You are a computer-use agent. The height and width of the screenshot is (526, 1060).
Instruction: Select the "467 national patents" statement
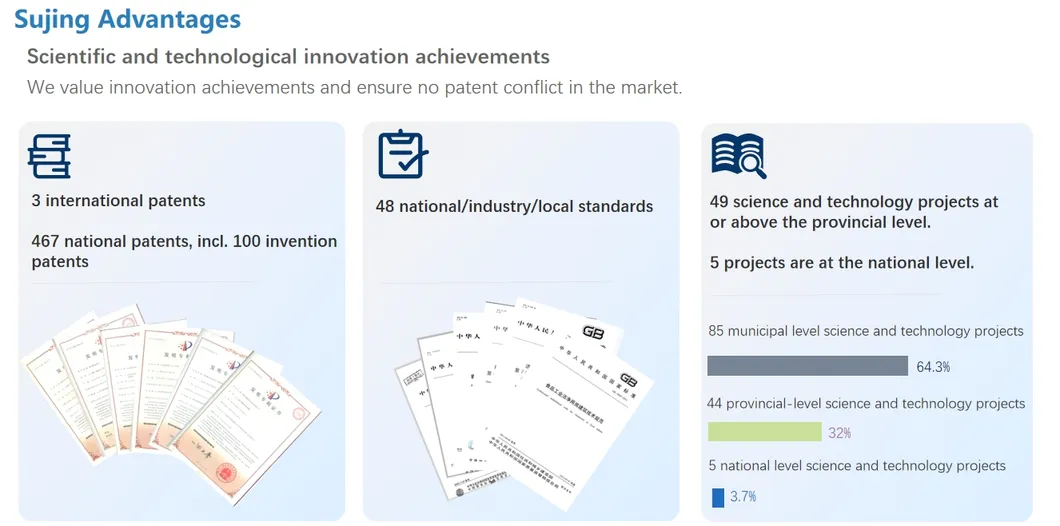184,251
